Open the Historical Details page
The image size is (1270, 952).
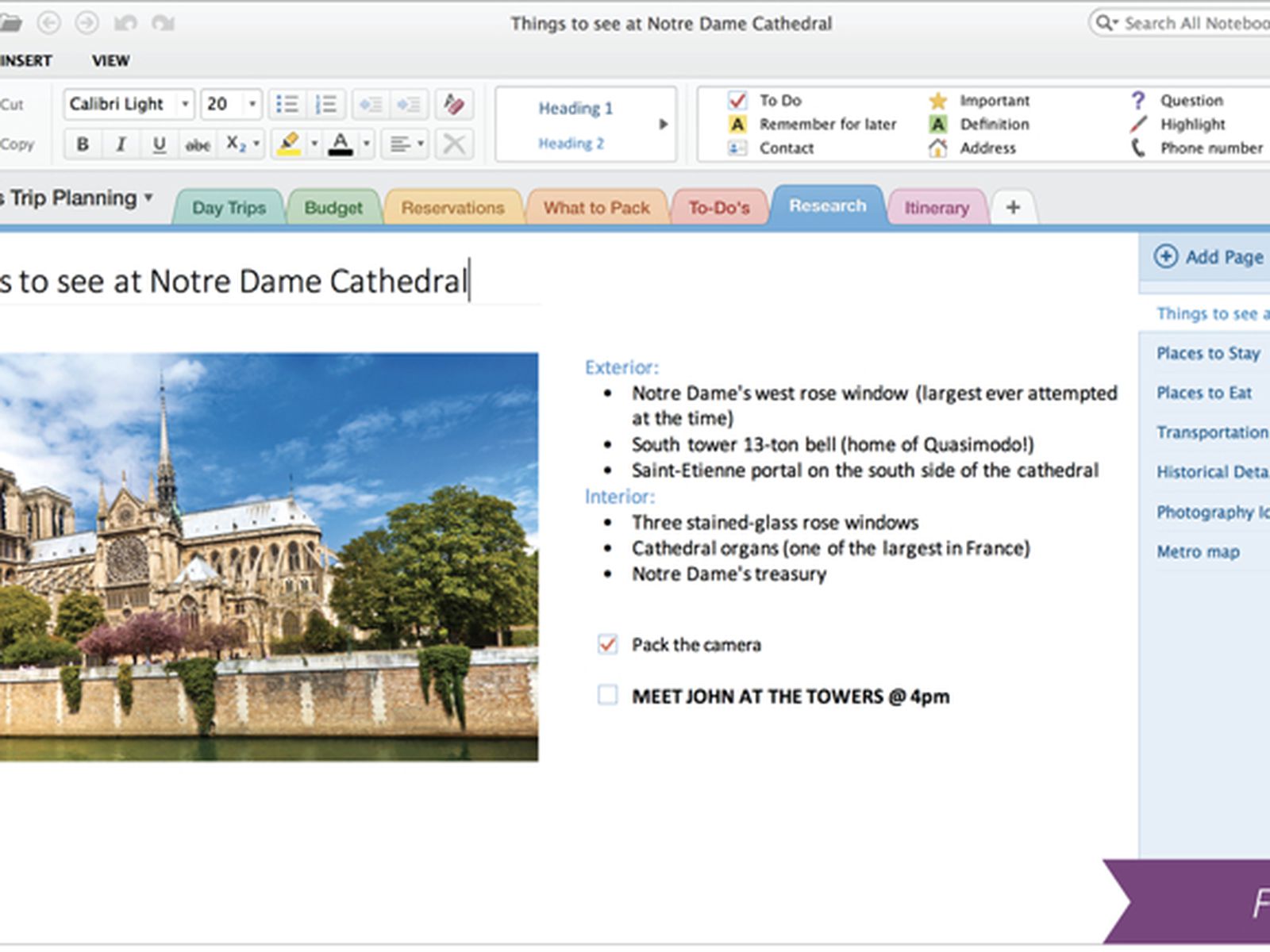pyautogui.click(x=1212, y=472)
